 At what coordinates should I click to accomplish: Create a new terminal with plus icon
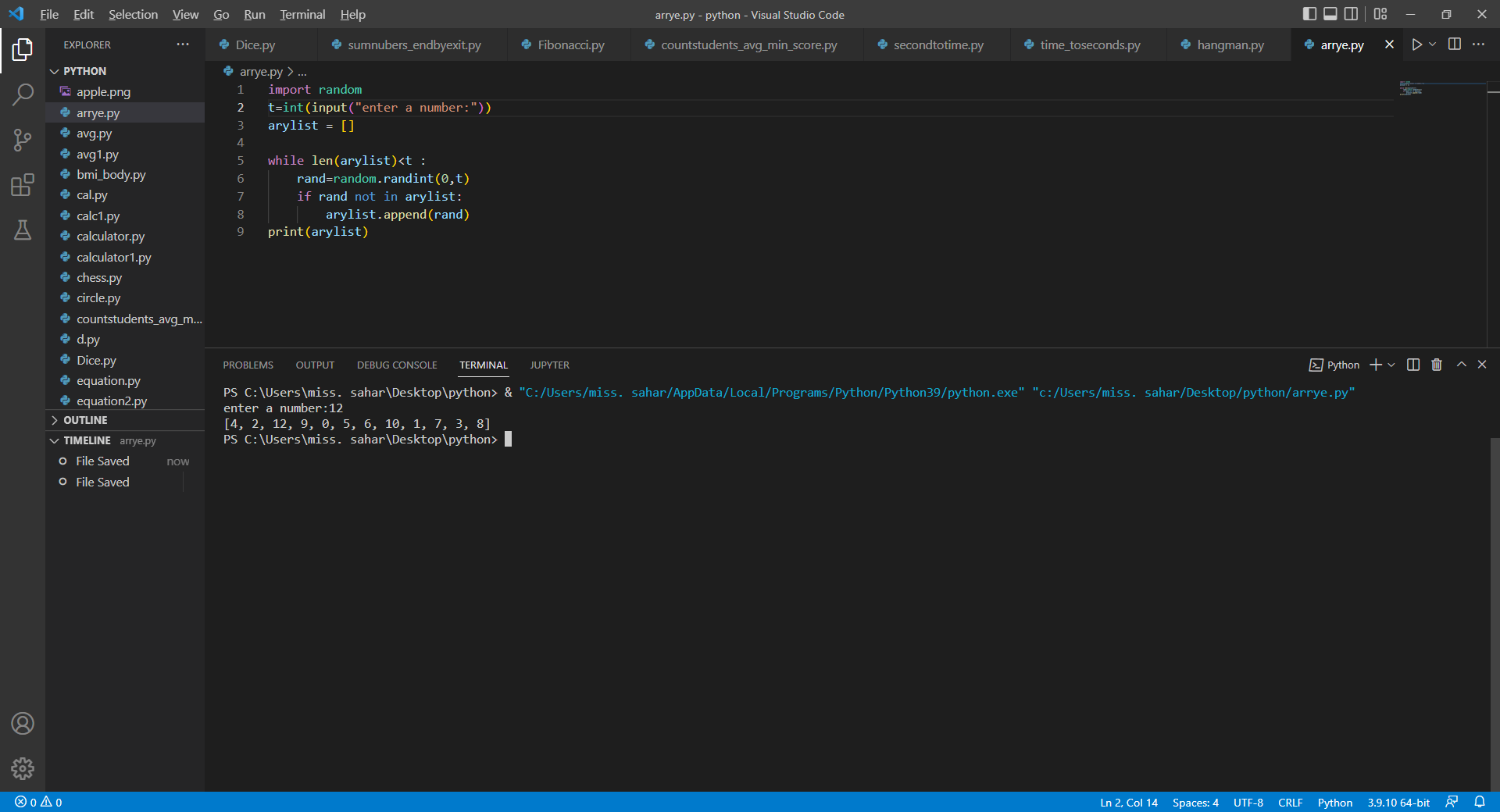(x=1376, y=365)
